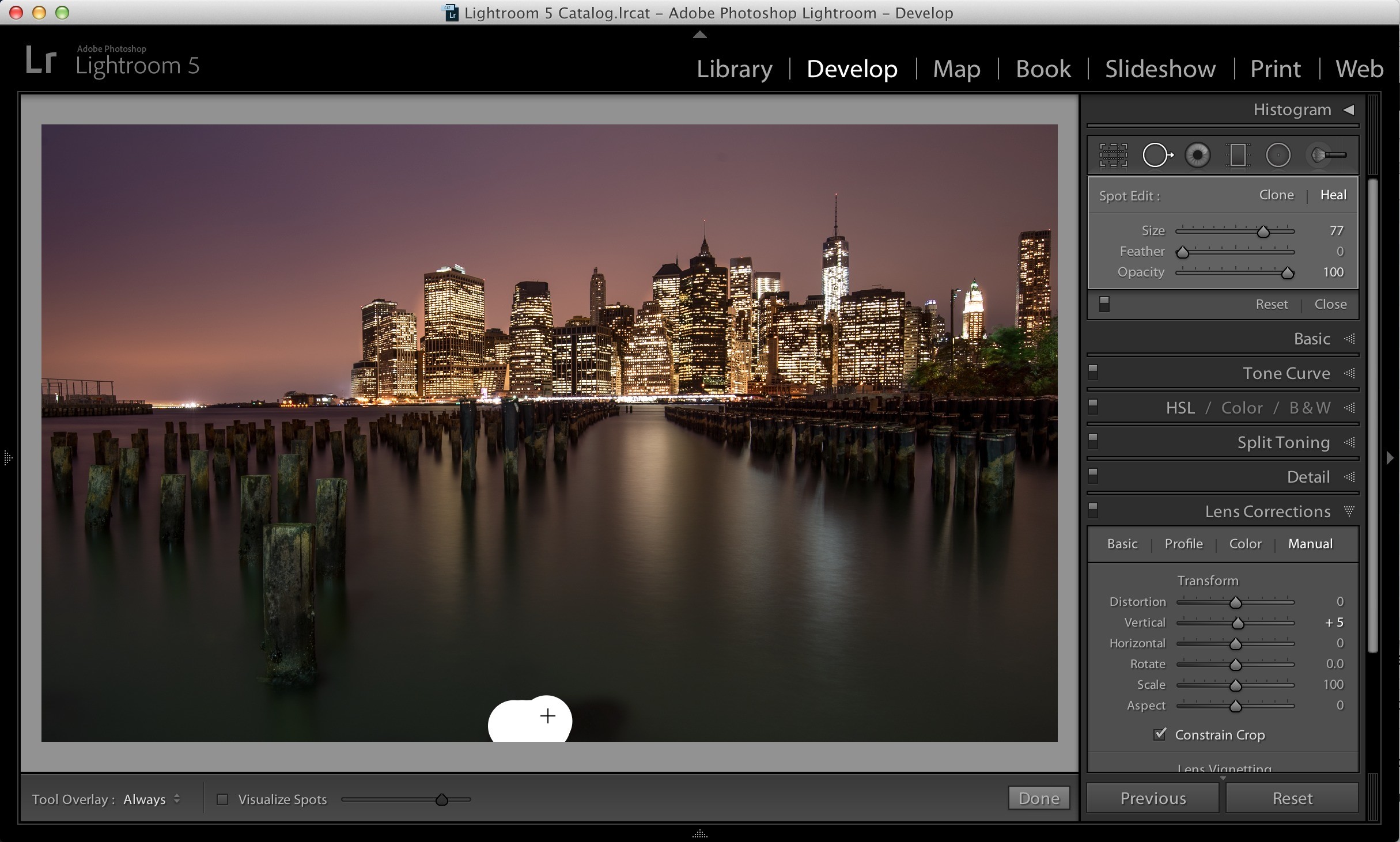
Task: Expand the Tone Curve panel triangle
Action: pyautogui.click(x=1349, y=373)
